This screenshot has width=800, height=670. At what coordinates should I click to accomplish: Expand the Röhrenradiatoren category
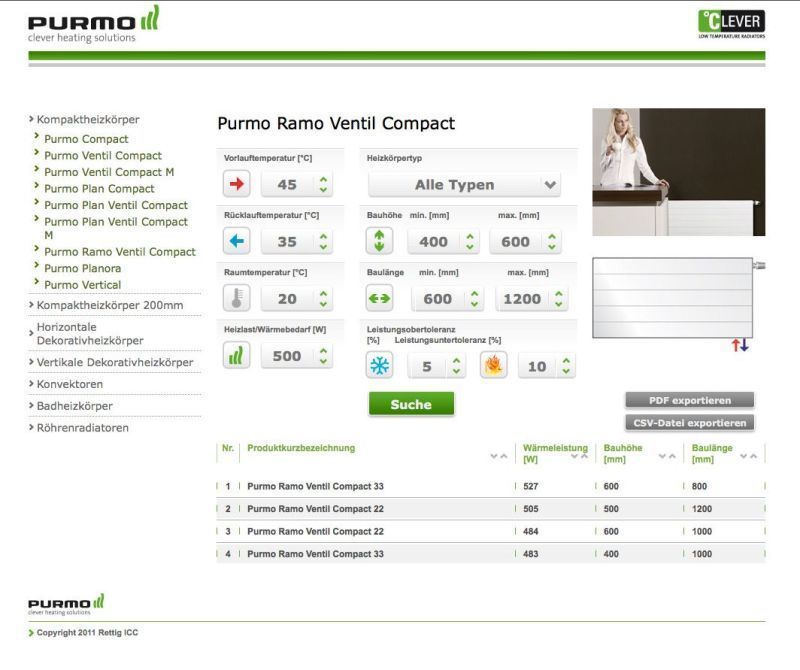click(x=83, y=428)
